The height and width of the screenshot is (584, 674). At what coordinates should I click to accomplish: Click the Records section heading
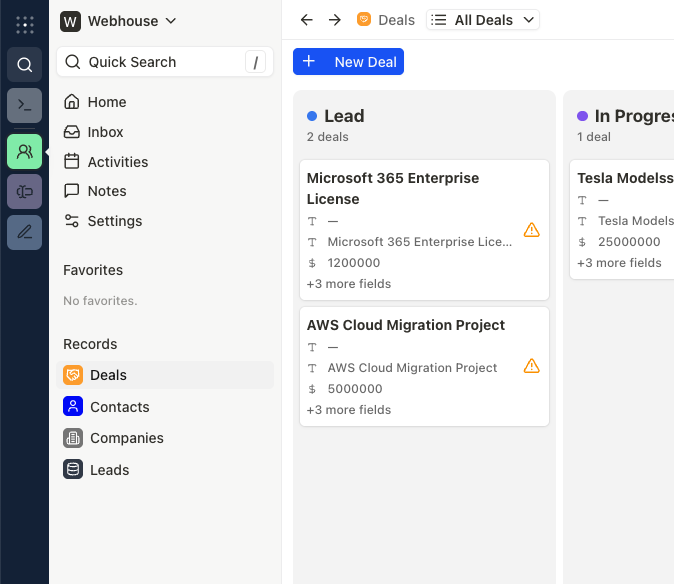[90, 344]
